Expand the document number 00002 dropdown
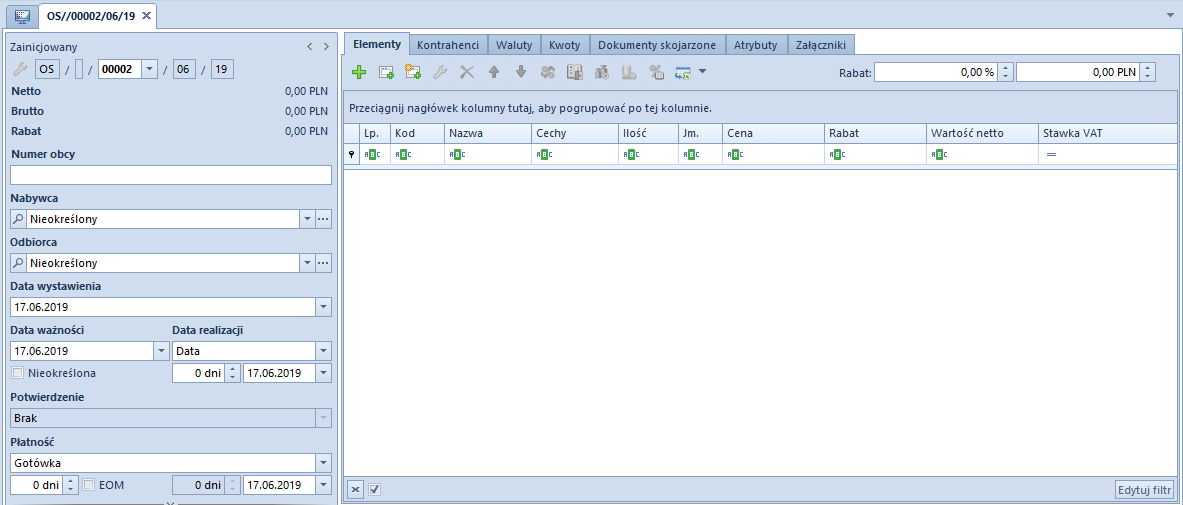Viewport: 1183px width, 505px height. [149, 69]
